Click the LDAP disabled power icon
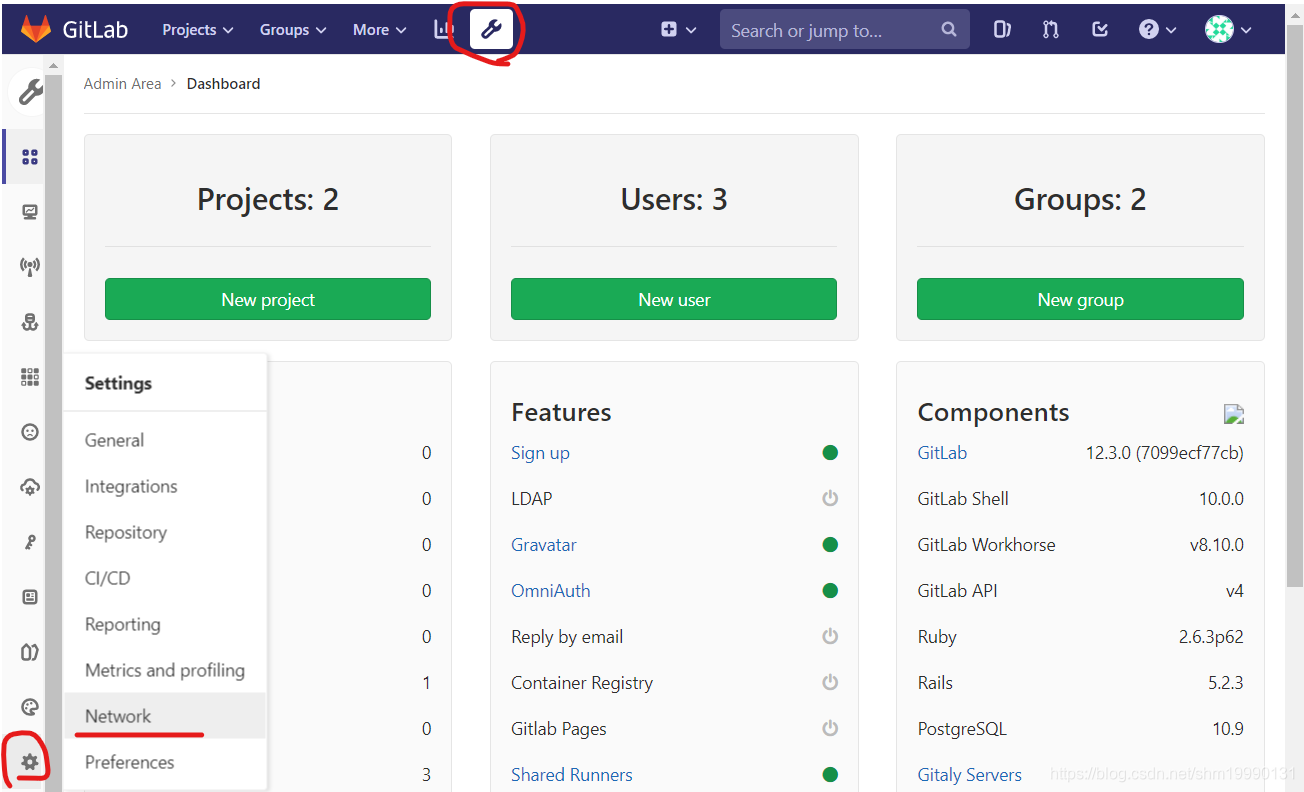The width and height of the screenshot is (1304, 792). click(x=830, y=498)
